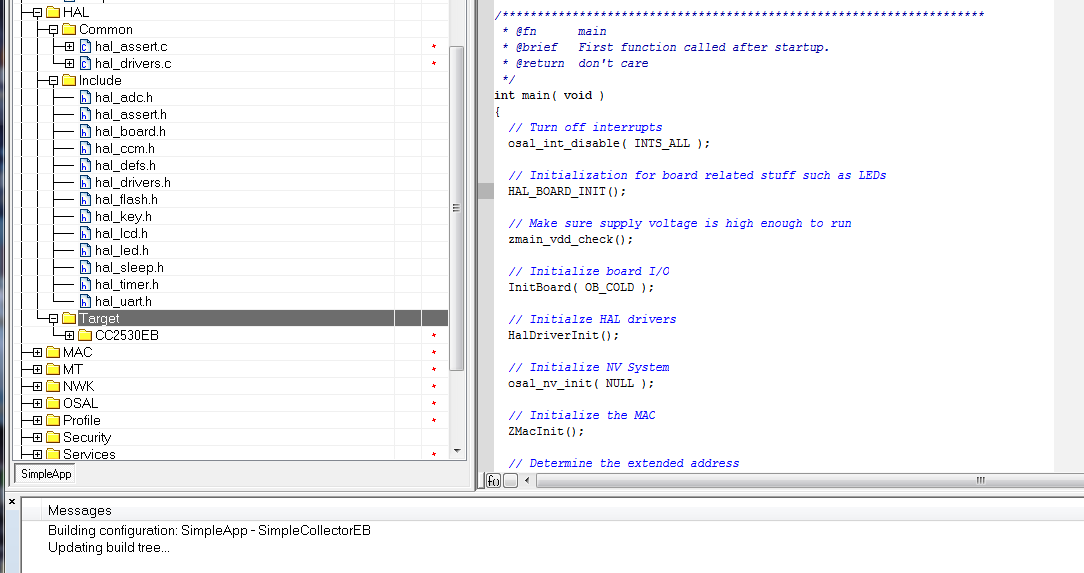Place cursor on HAL_BOARD_INIT(); line
The image size is (1084, 573).
click(567, 191)
